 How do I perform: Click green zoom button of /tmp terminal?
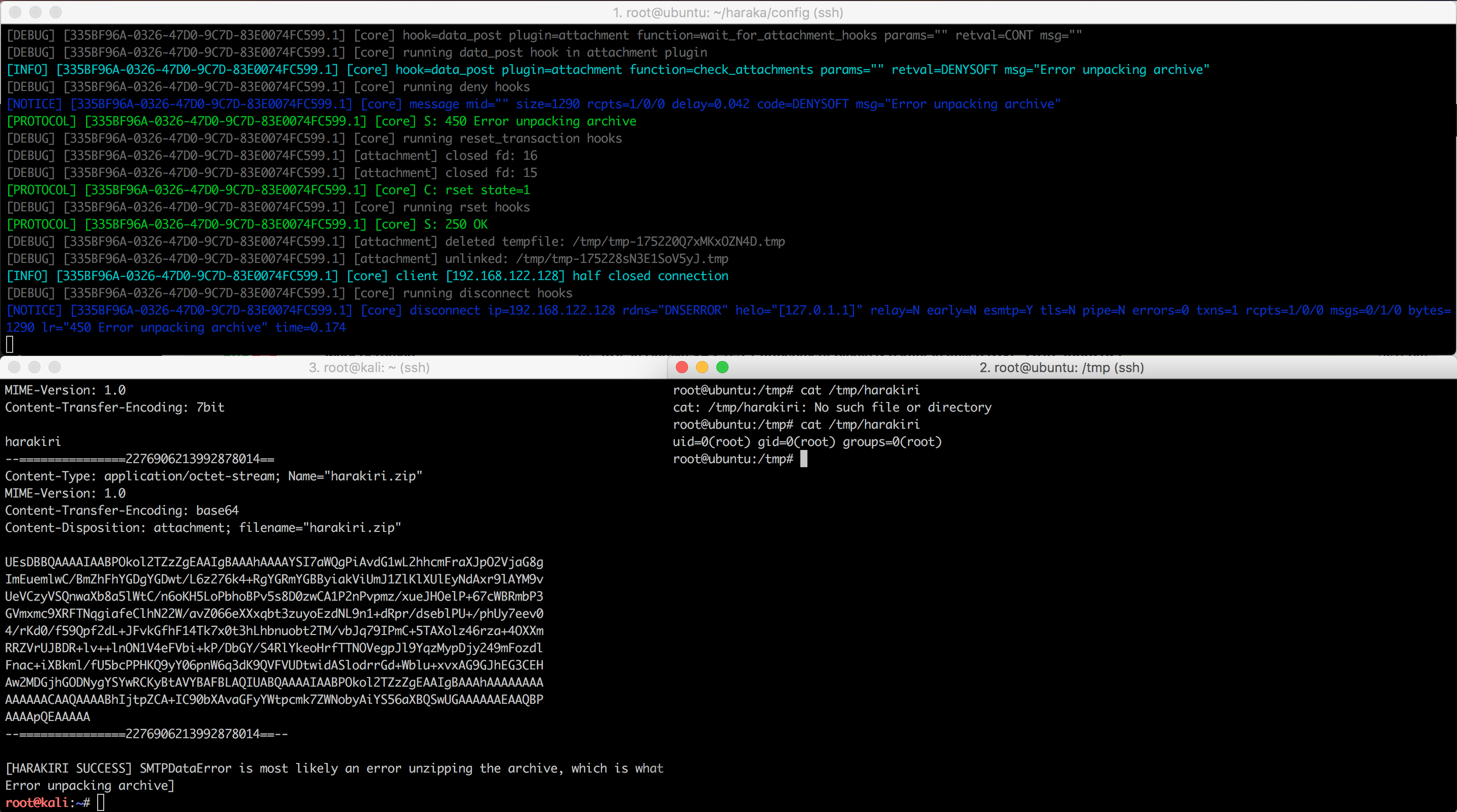722,368
